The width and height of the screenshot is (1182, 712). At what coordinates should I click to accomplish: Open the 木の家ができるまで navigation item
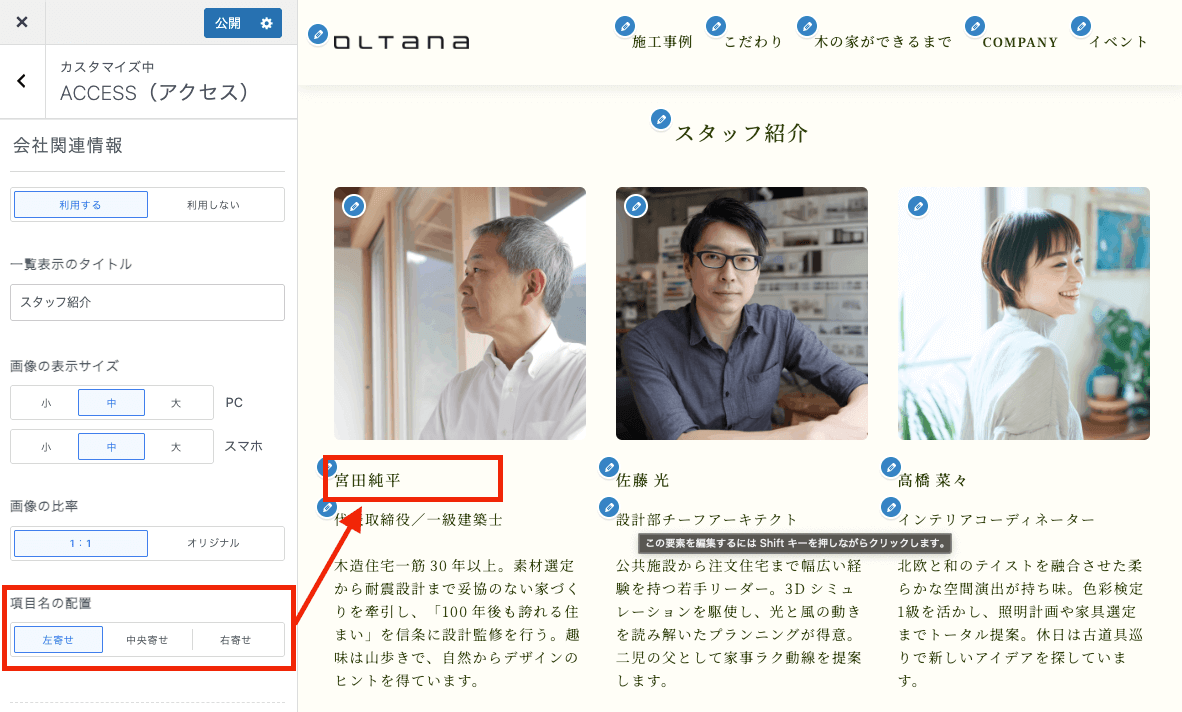[x=883, y=42]
